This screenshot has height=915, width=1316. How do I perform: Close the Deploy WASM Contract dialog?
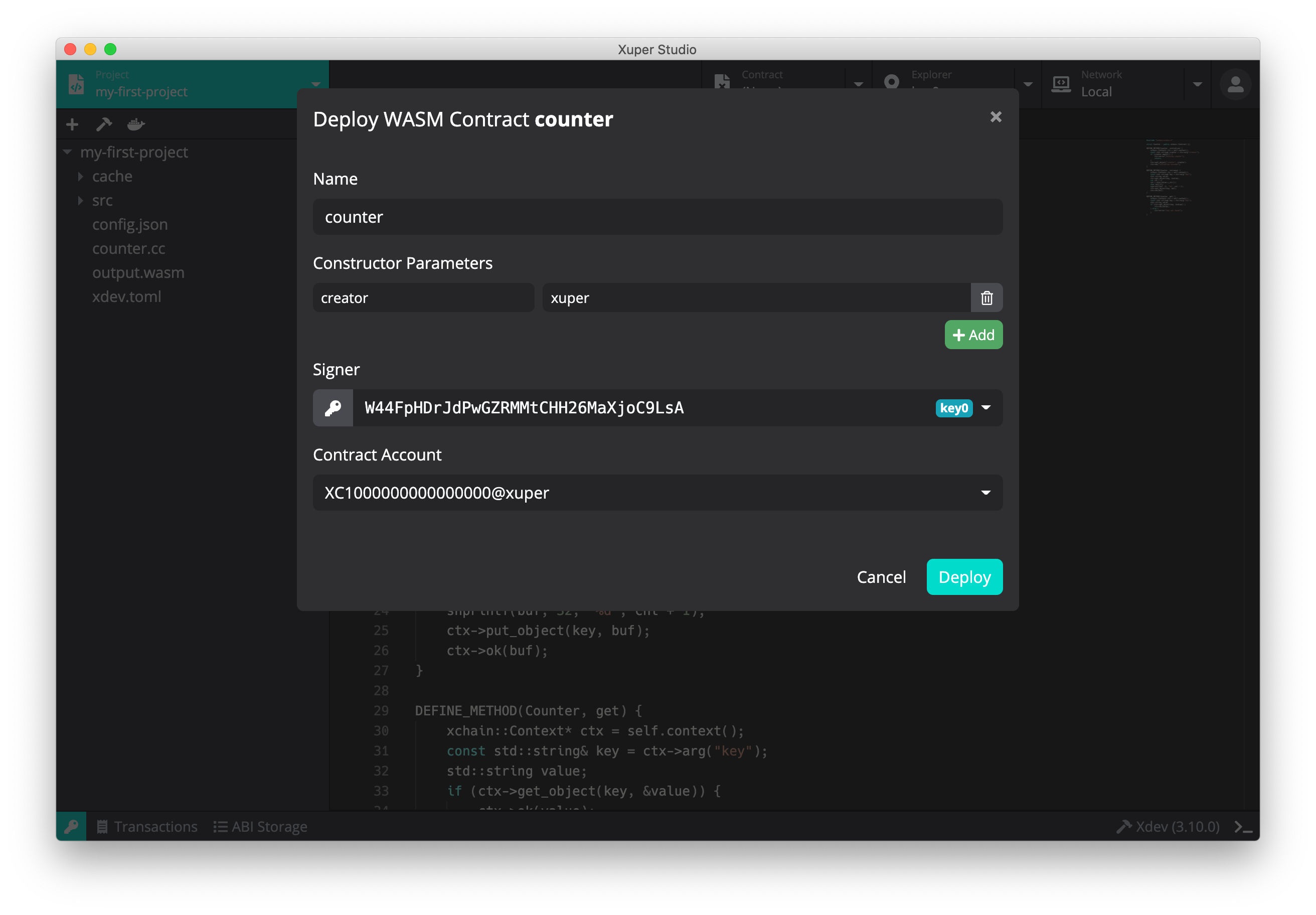point(996,117)
